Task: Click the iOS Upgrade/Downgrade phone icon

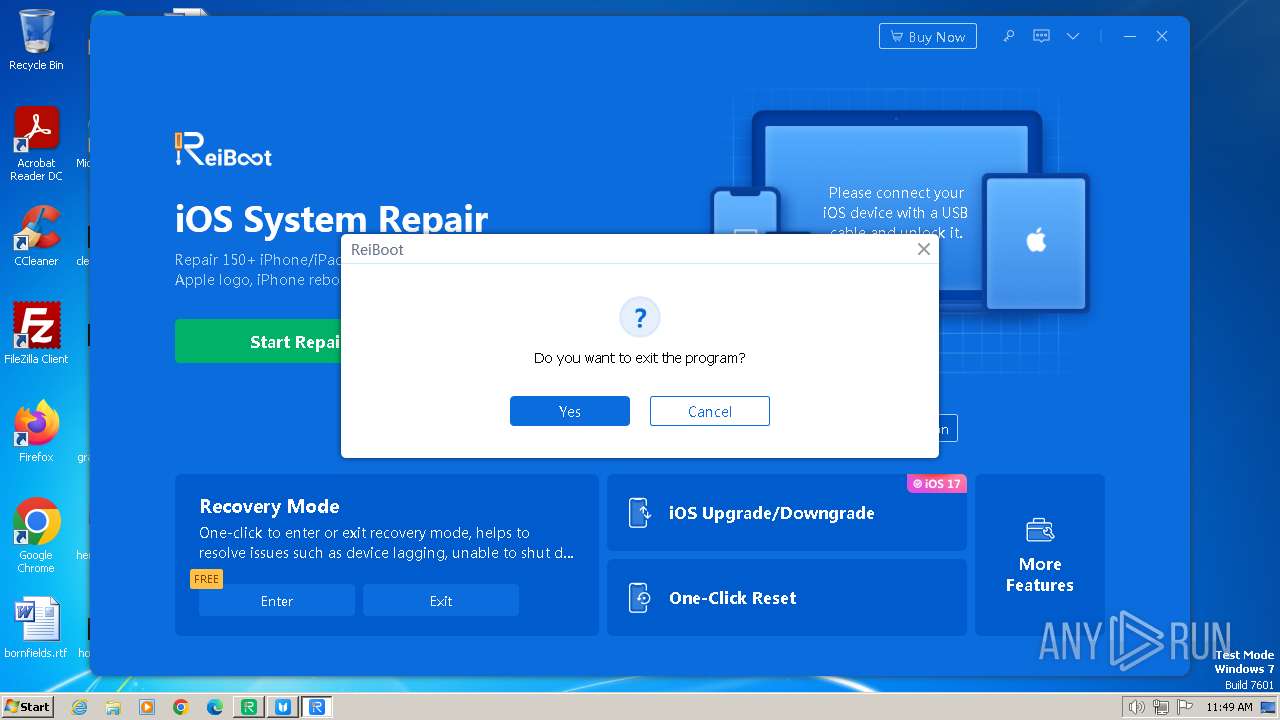Action: click(x=639, y=512)
